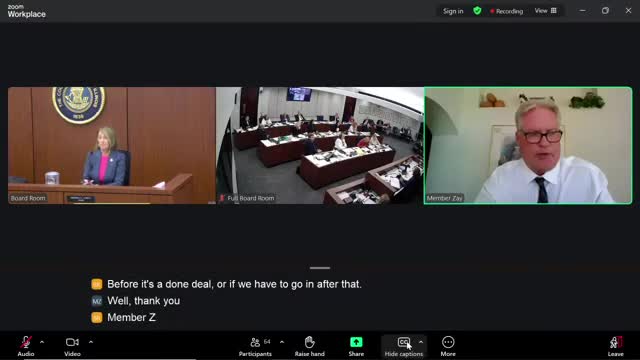The width and height of the screenshot is (640, 360).
Task: Click the green encryption shield icon
Action: point(477,11)
